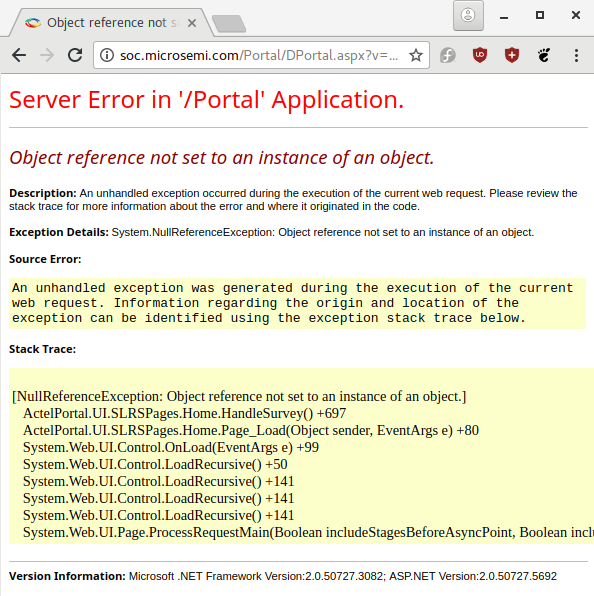The width and height of the screenshot is (594, 596).
Task: Go back to previous page
Action: coord(19,55)
